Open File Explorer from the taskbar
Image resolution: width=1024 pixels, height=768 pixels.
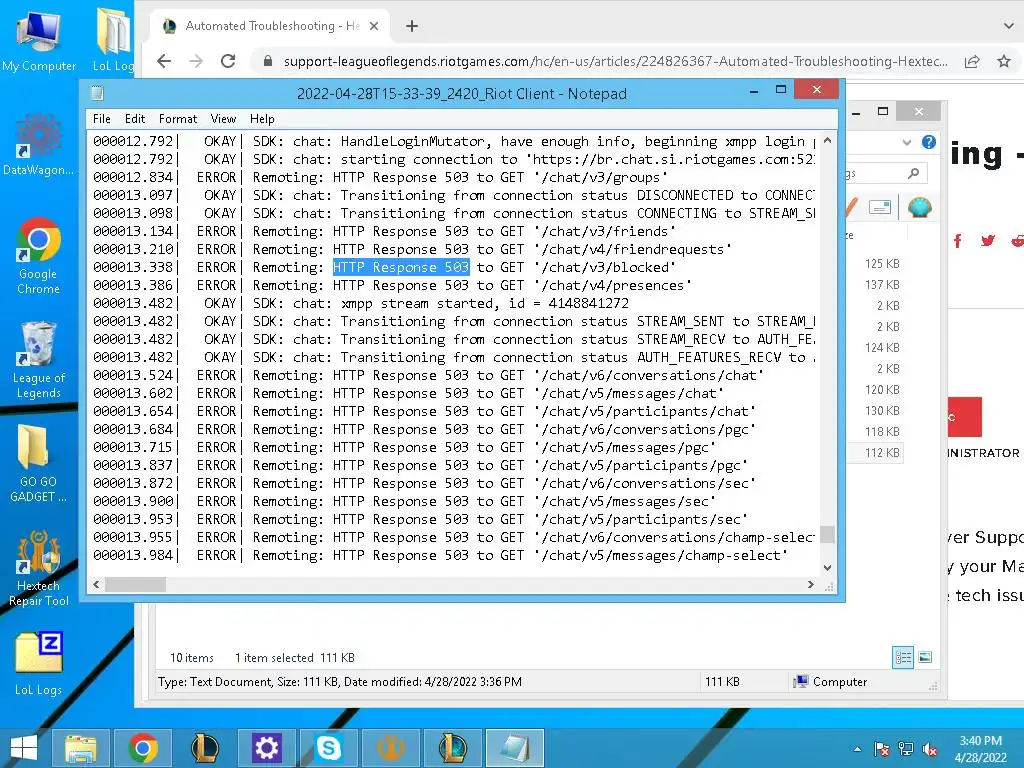pyautogui.click(x=80, y=748)
